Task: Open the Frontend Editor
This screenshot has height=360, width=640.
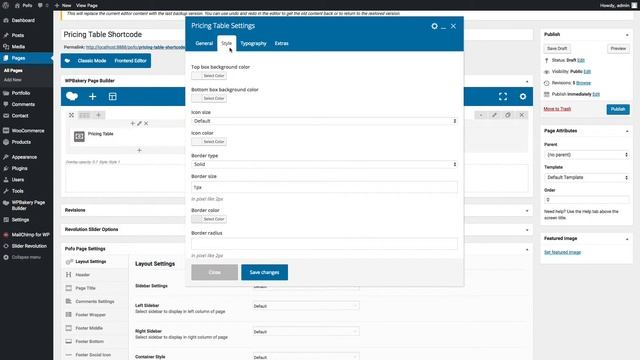Action: (x=131, y=61)
